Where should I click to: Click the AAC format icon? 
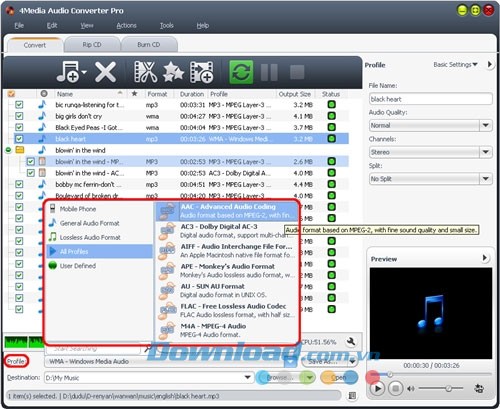click(167, 211)
